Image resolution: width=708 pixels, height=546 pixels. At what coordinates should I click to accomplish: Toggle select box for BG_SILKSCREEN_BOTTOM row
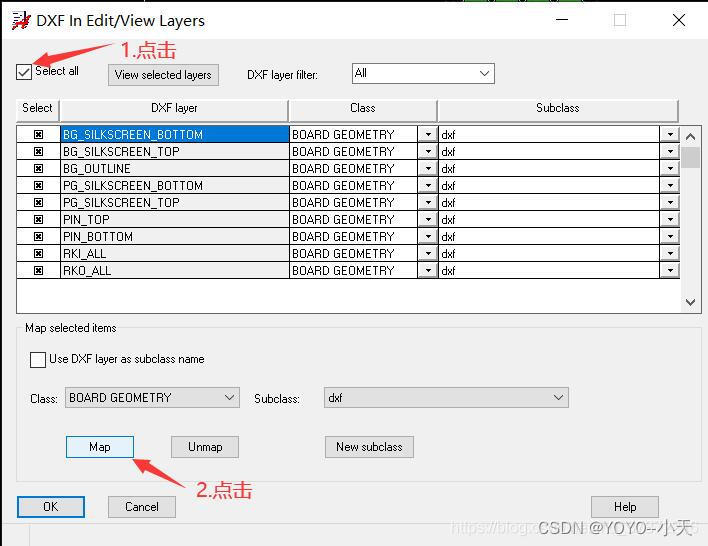coord(38,135)
